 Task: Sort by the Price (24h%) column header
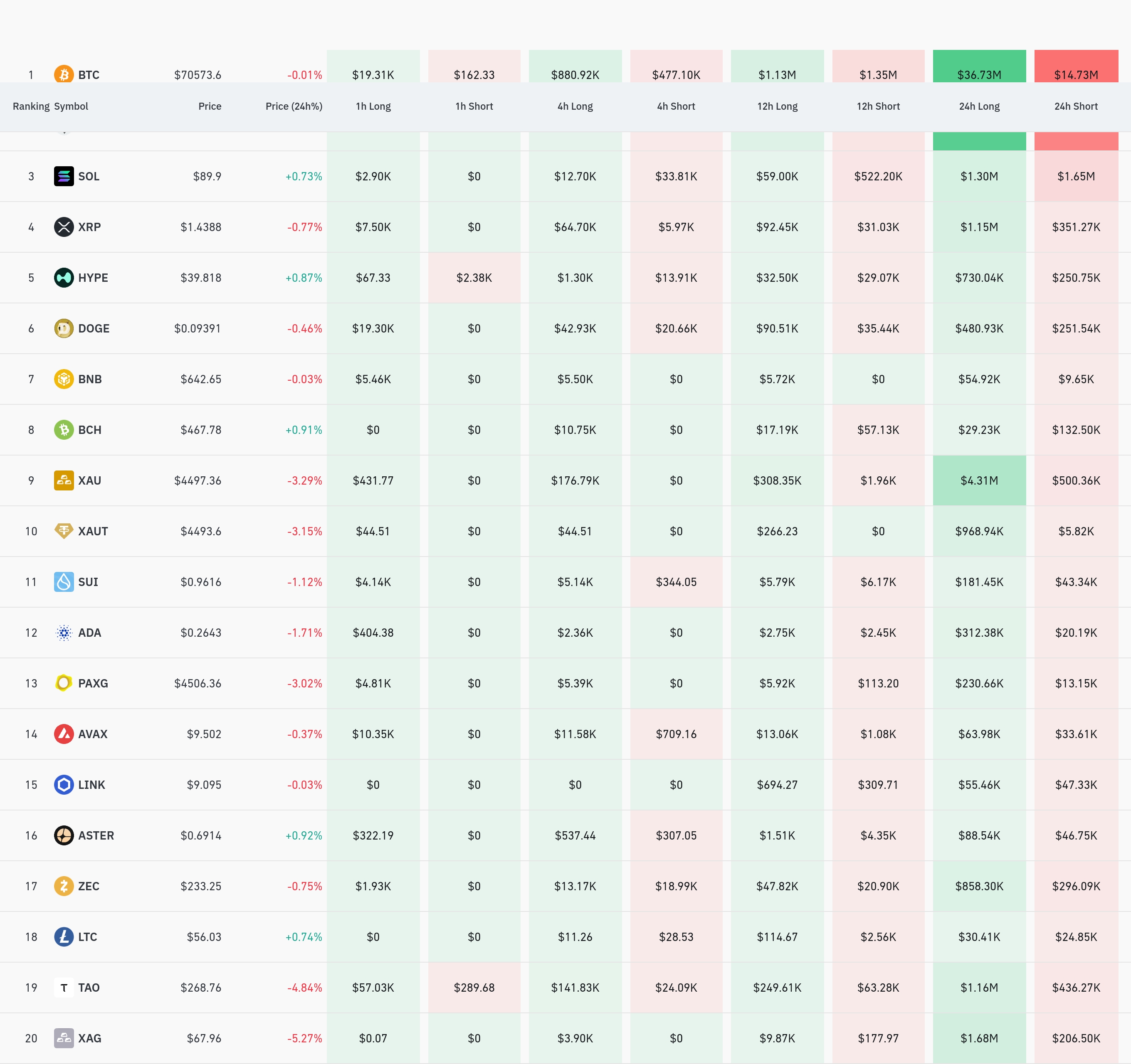tap(294, 106)
